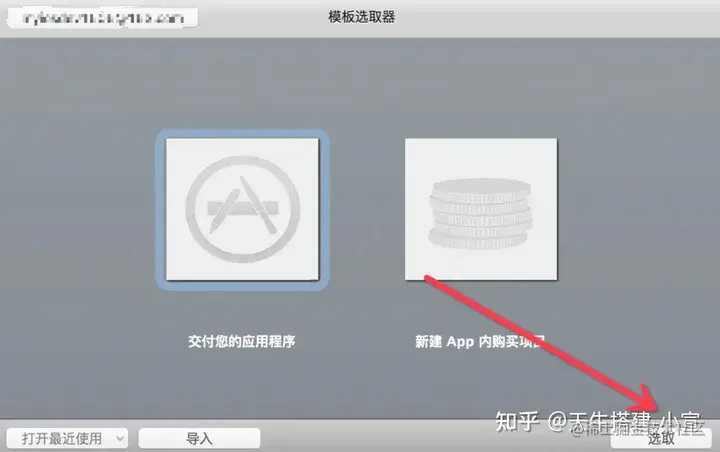Click the 交付您的应用程序 label
The image size is (720, 452).
click(242, 341)
